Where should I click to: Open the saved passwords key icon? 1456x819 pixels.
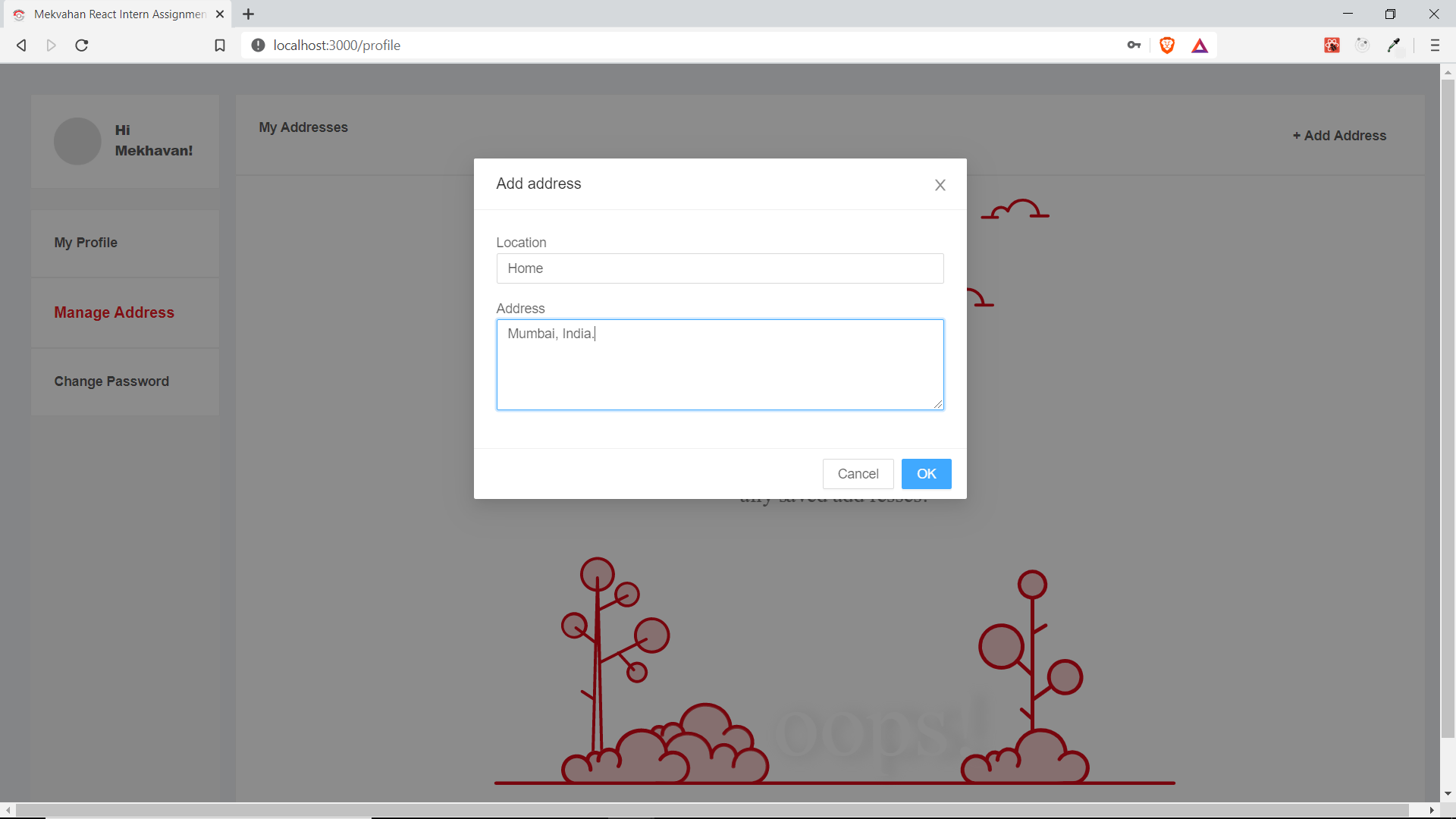tap(1134, 45)
